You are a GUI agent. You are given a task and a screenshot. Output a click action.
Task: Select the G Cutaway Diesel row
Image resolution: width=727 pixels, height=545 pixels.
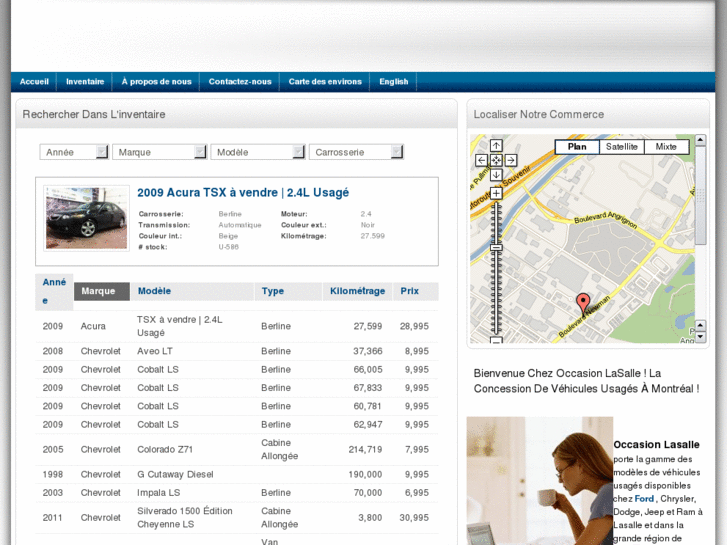pyautogui.click(x=236, y=474)
